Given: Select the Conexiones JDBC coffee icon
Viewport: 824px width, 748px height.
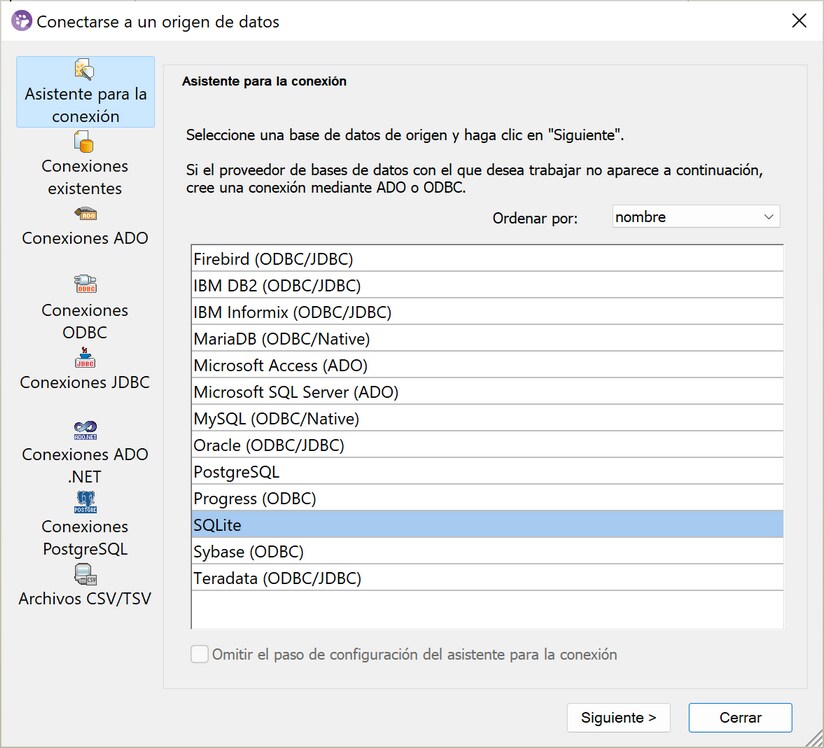Looking at the screenshot, I should [85, 358].
